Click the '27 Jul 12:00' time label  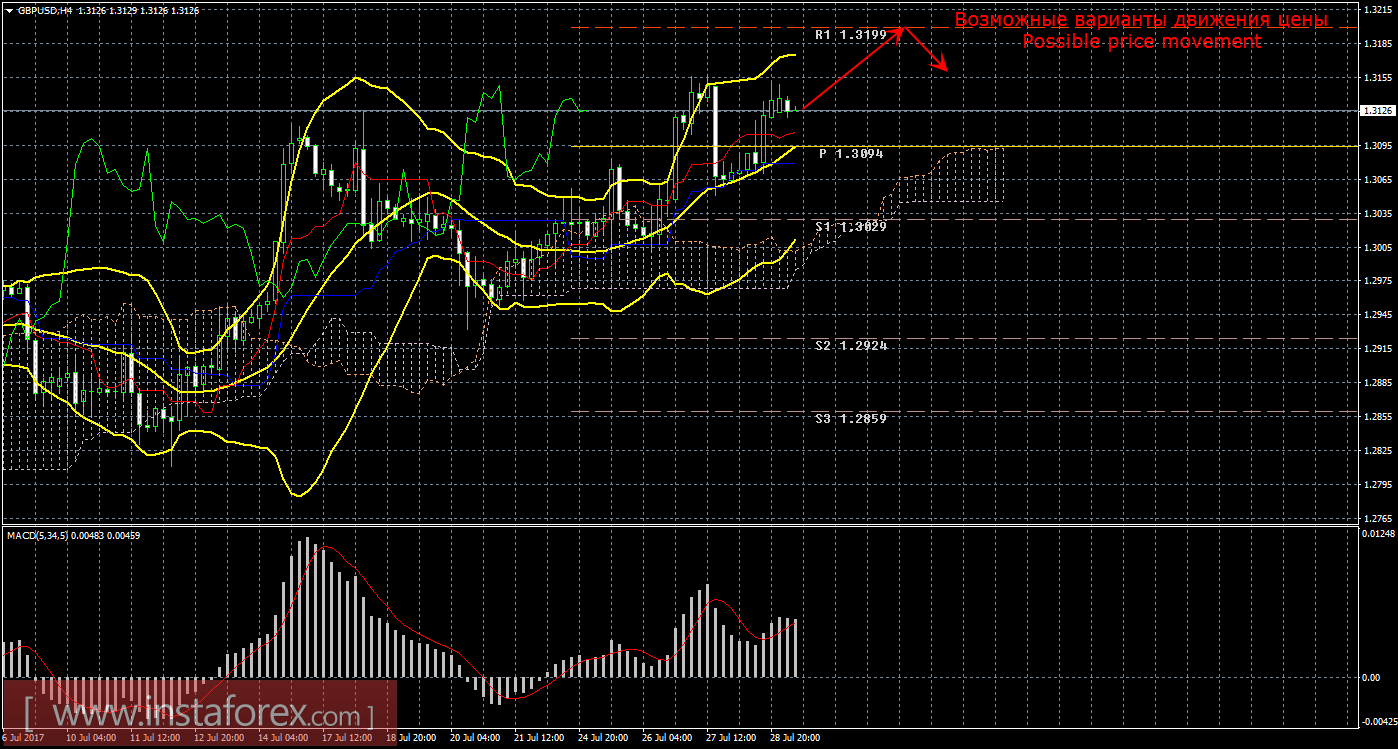coord(731,739)
